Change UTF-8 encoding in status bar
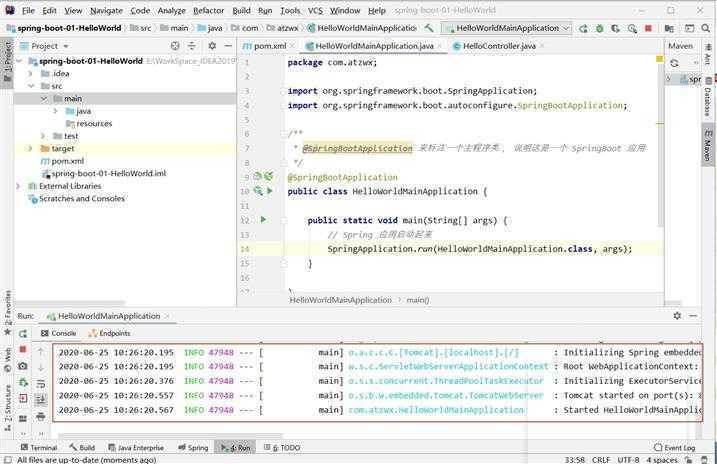This screenshot has width=717, height=464. pos(628,459)
